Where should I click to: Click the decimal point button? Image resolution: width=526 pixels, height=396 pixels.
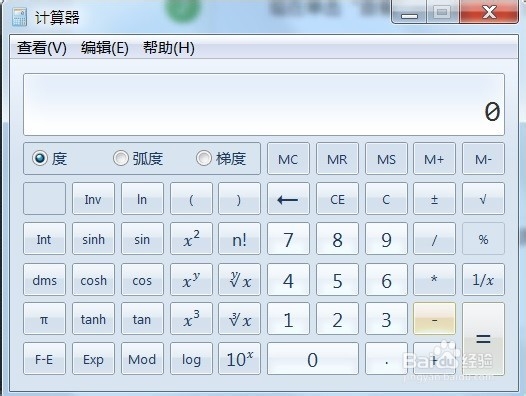pos(386,358)
